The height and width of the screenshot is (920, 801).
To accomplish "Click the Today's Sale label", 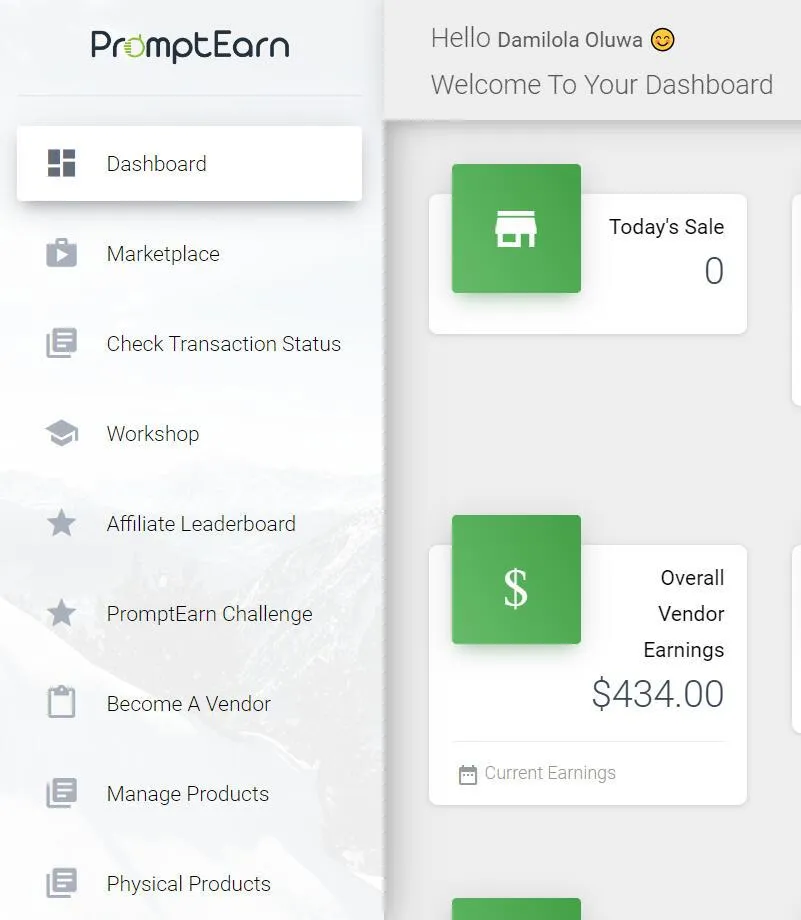I will 666,226.
